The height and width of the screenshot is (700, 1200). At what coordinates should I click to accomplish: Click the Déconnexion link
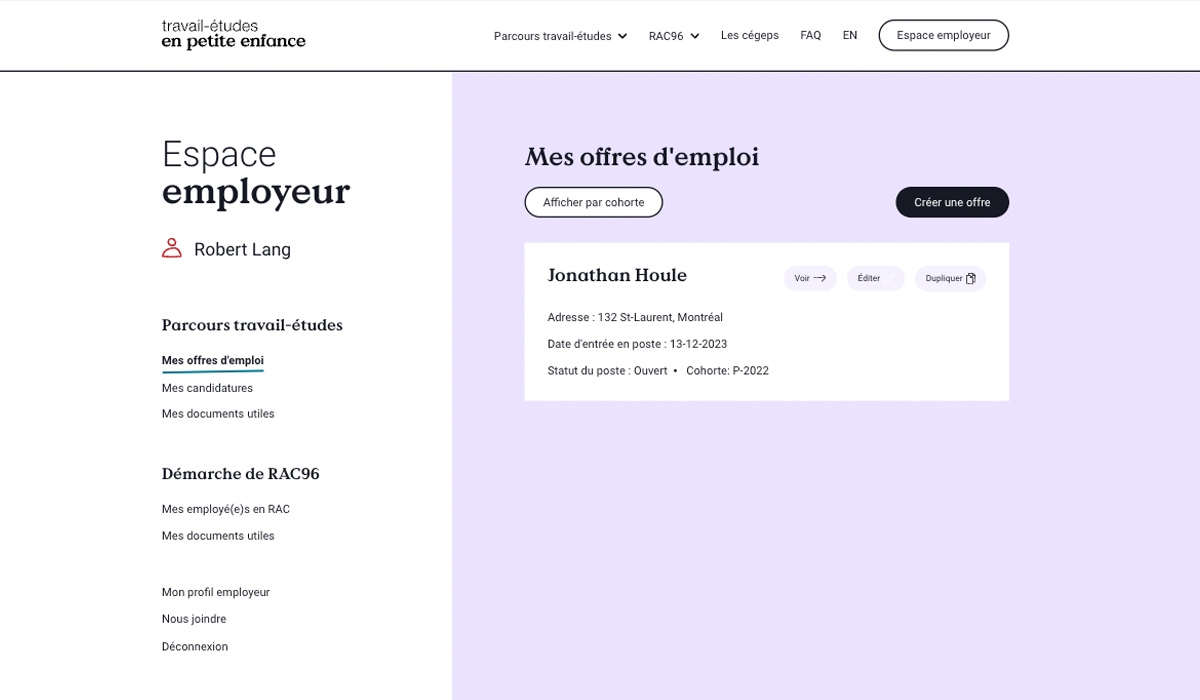click(194, 647)
